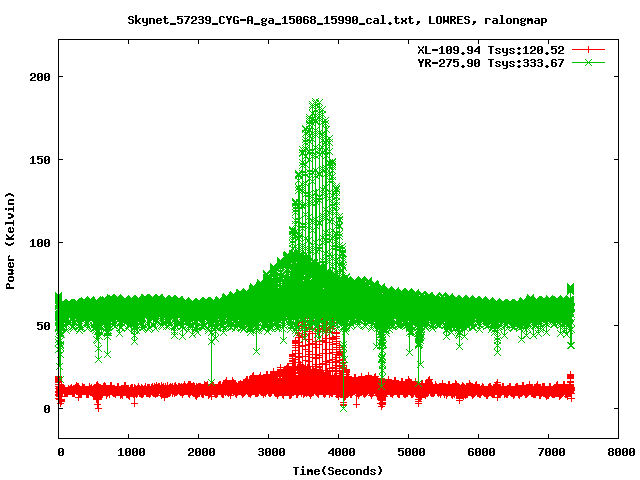The height and width of the screenshot is (480, 640).
Task: Click the y-axis tick label 50
Action: pyautogui.click(x=43, y=326)
